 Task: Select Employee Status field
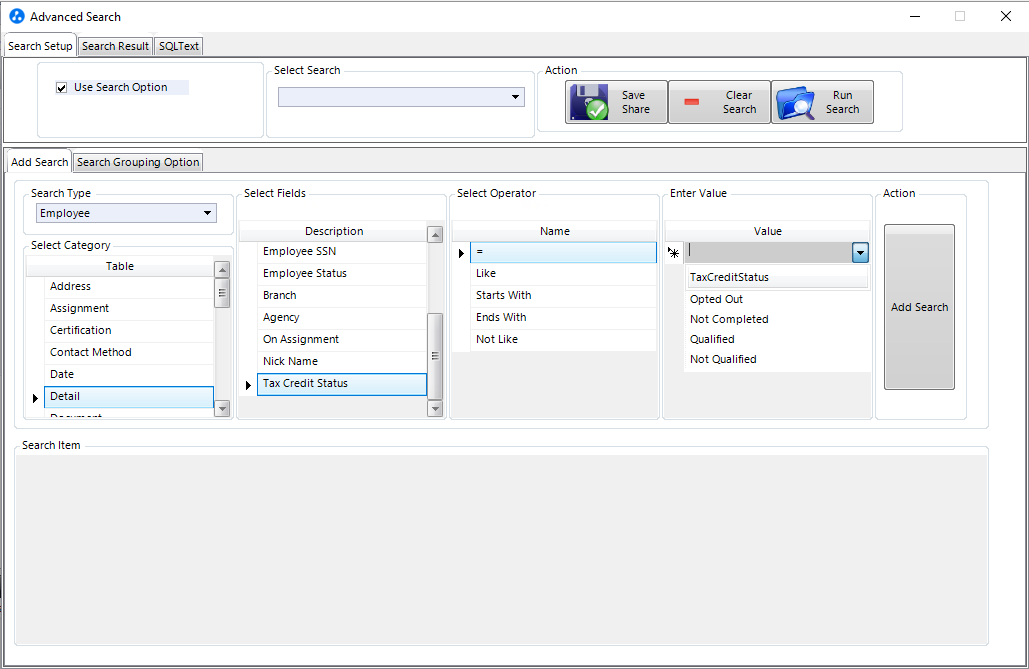(341, 273)
